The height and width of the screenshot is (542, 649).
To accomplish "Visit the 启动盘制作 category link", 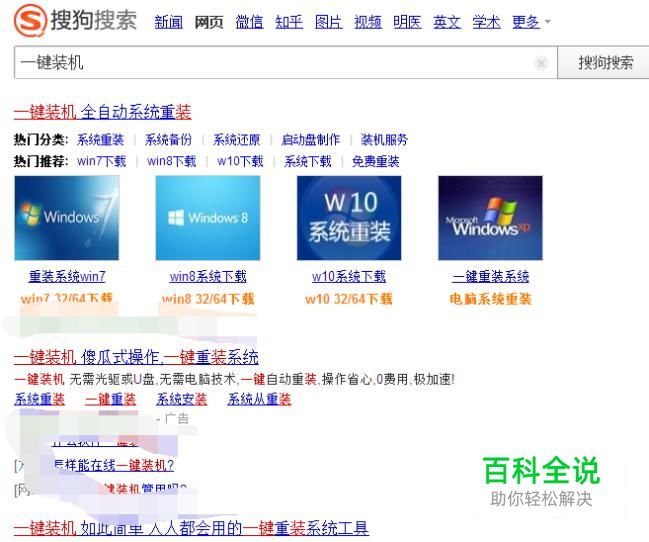I will coord(310,140).
